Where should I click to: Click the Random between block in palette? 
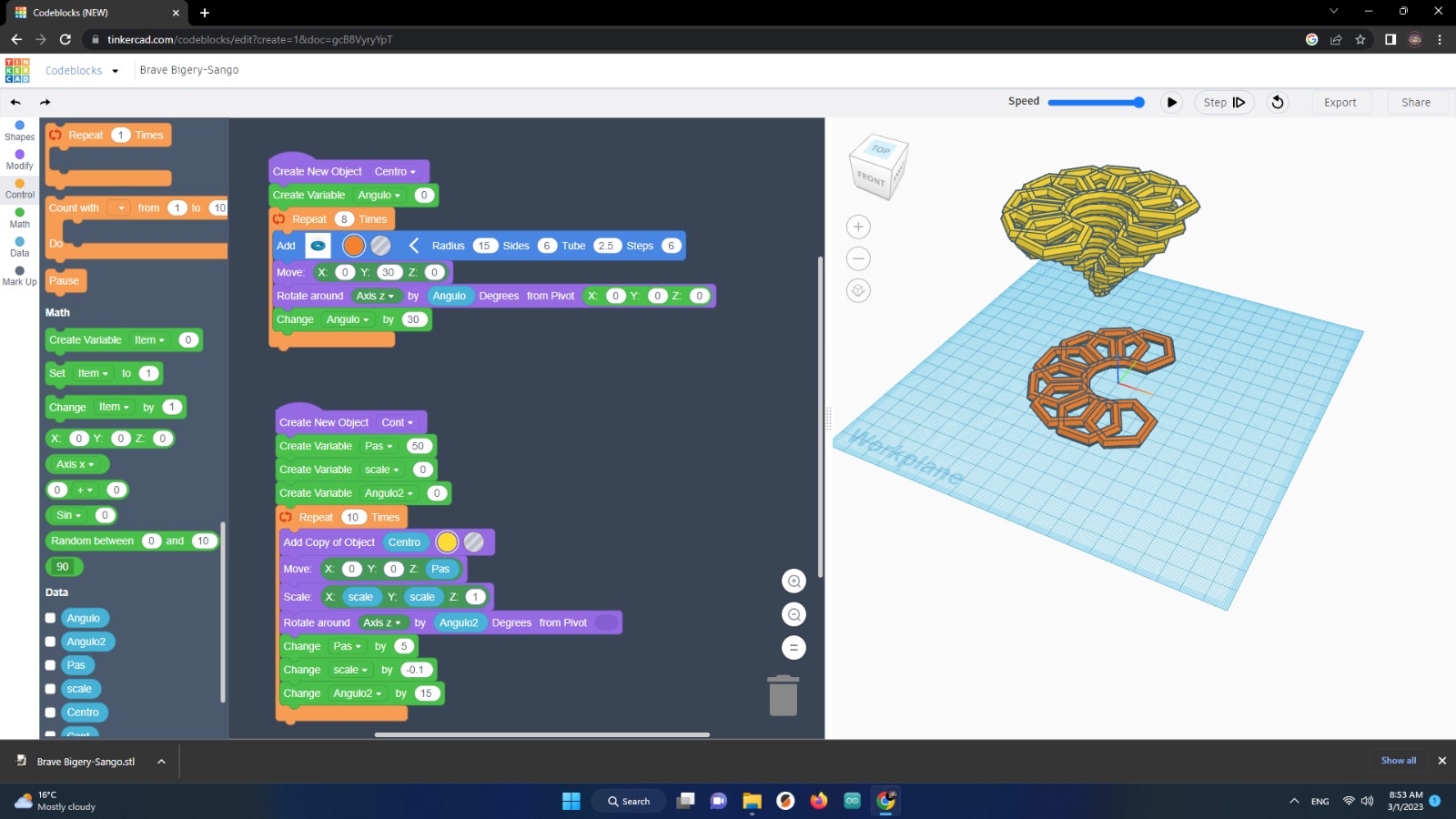(x=133, y=541)
